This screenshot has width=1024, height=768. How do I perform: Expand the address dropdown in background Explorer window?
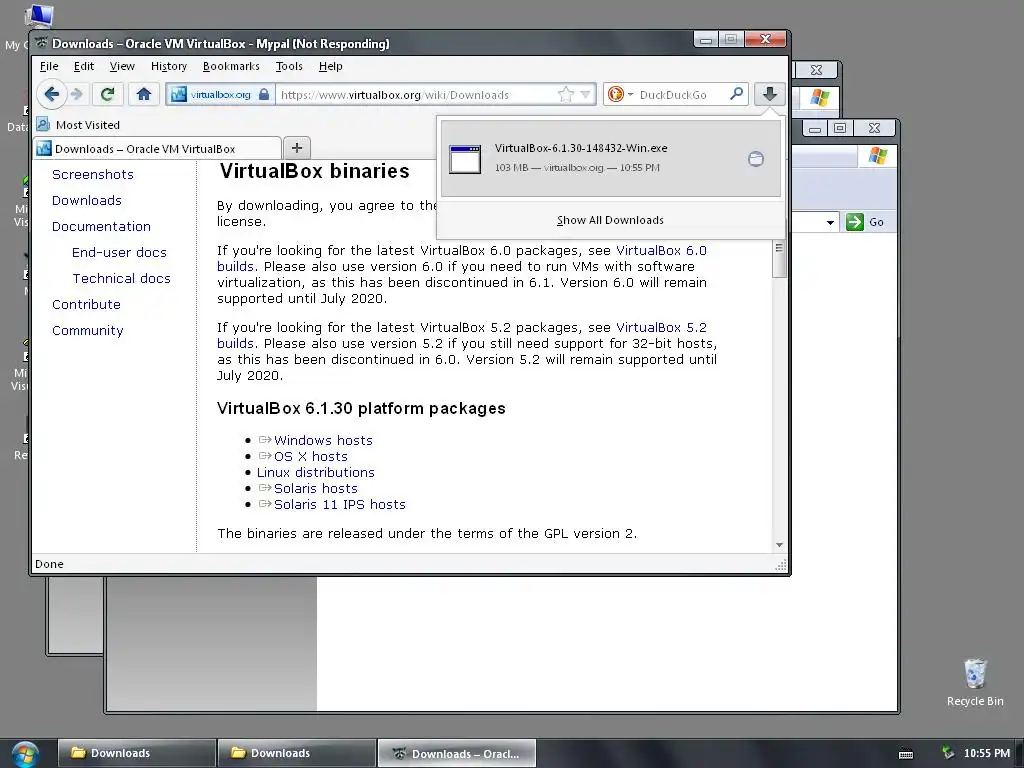tap(829, 222)
